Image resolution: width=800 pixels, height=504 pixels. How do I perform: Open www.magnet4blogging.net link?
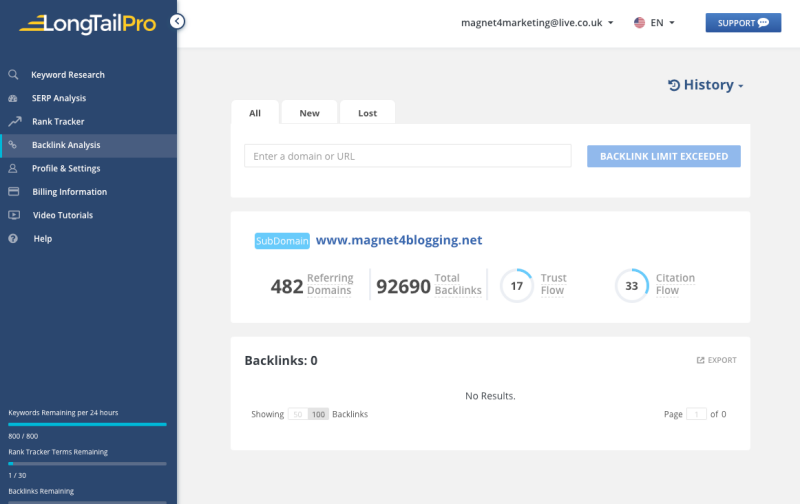pyautogui.click(x=399, y=240)
